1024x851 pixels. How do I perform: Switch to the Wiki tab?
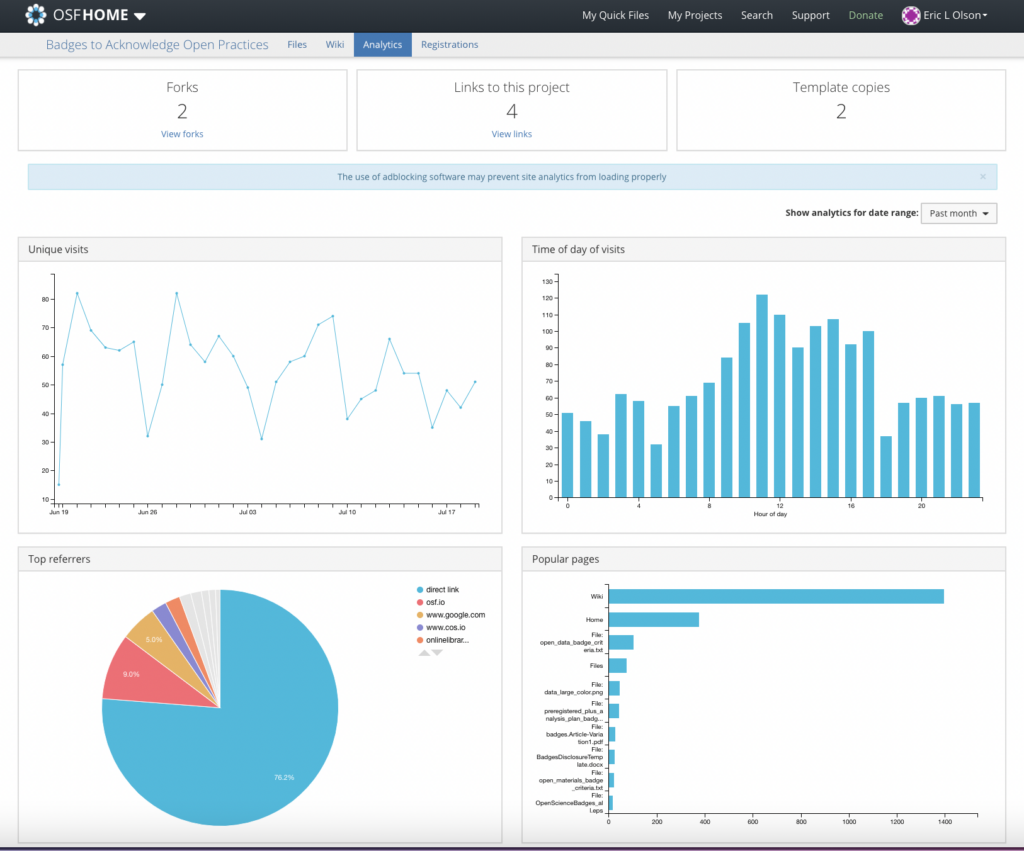tap(334, 44)
